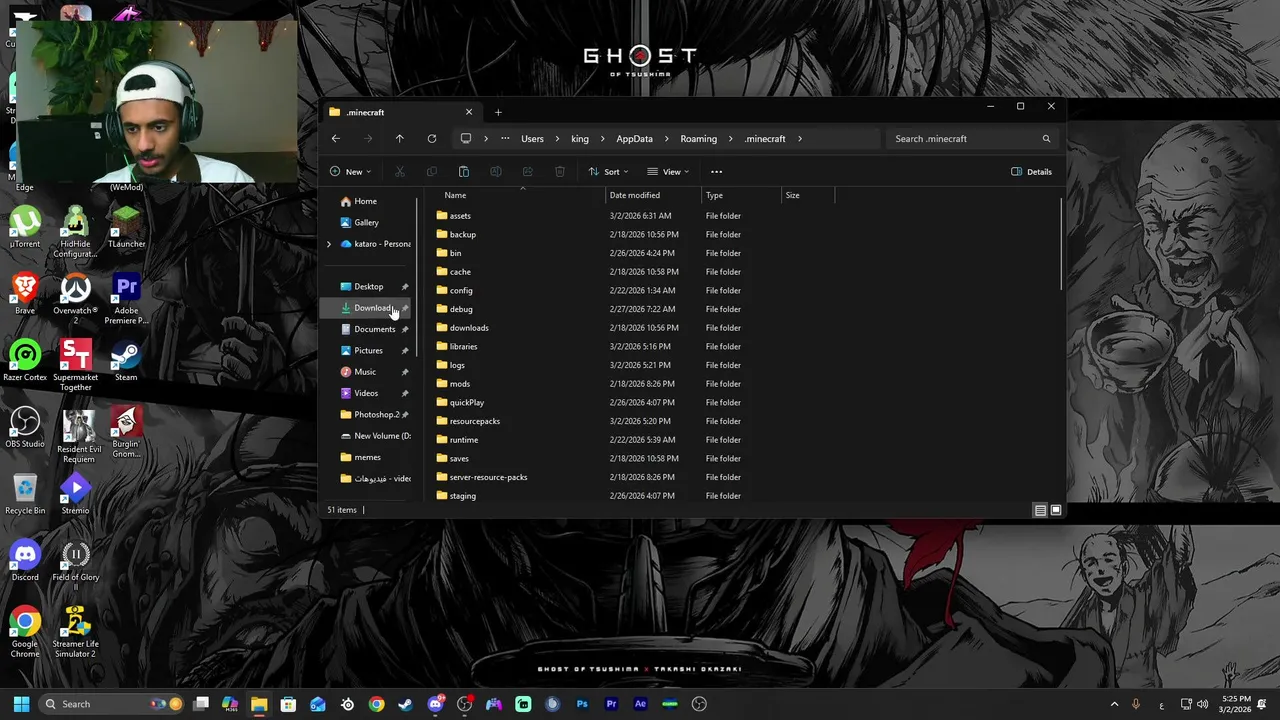Select king in the address bar
The height and width of the screenshot is (720, 1280).
coord(580,139)
